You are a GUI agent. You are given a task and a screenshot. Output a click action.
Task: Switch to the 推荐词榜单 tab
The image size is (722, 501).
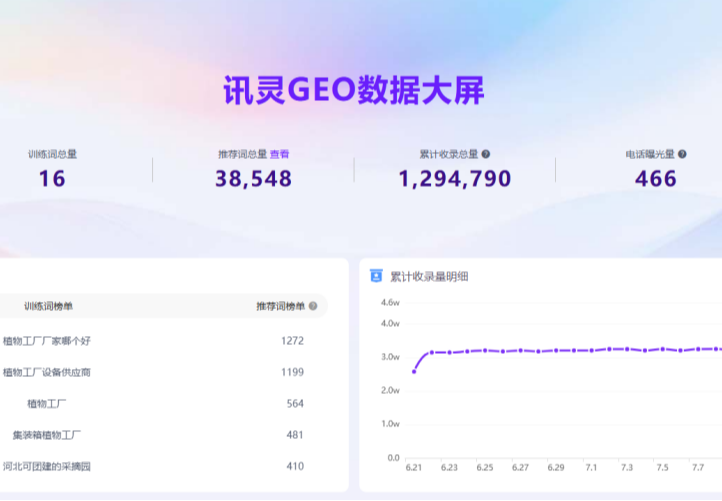280,306
